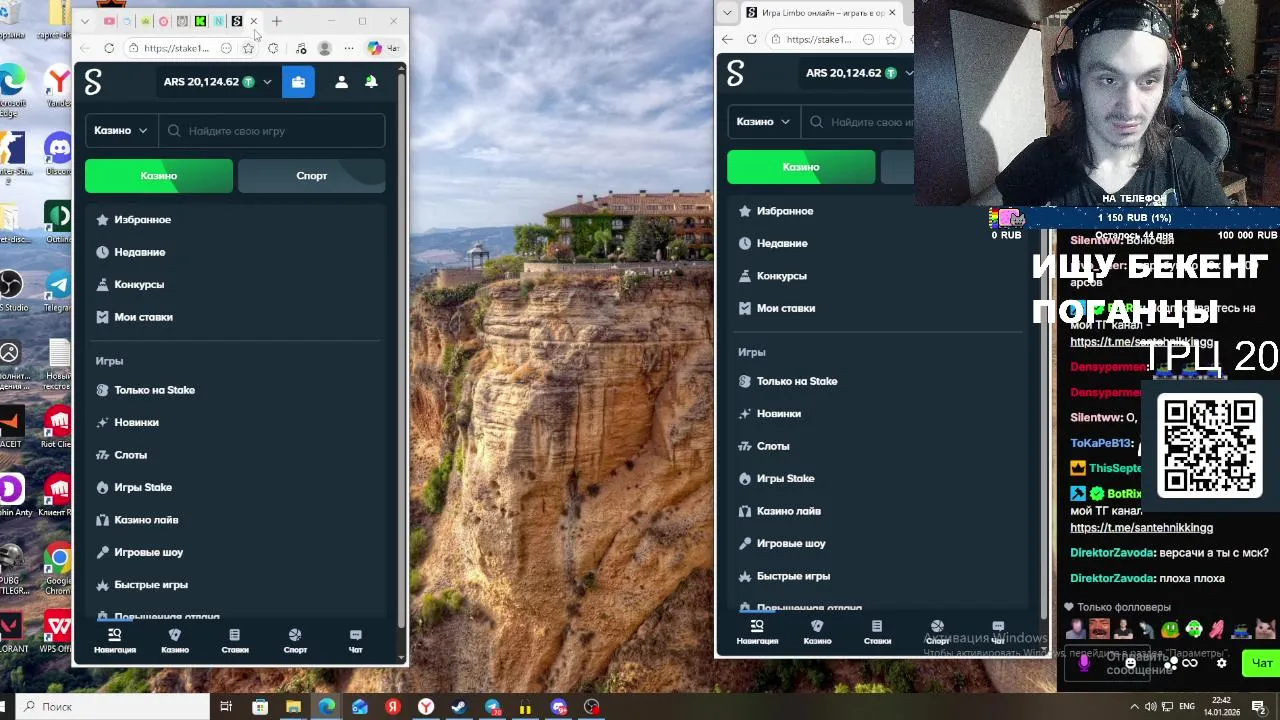Open Избранное in the right window menu

coord(785,211)
